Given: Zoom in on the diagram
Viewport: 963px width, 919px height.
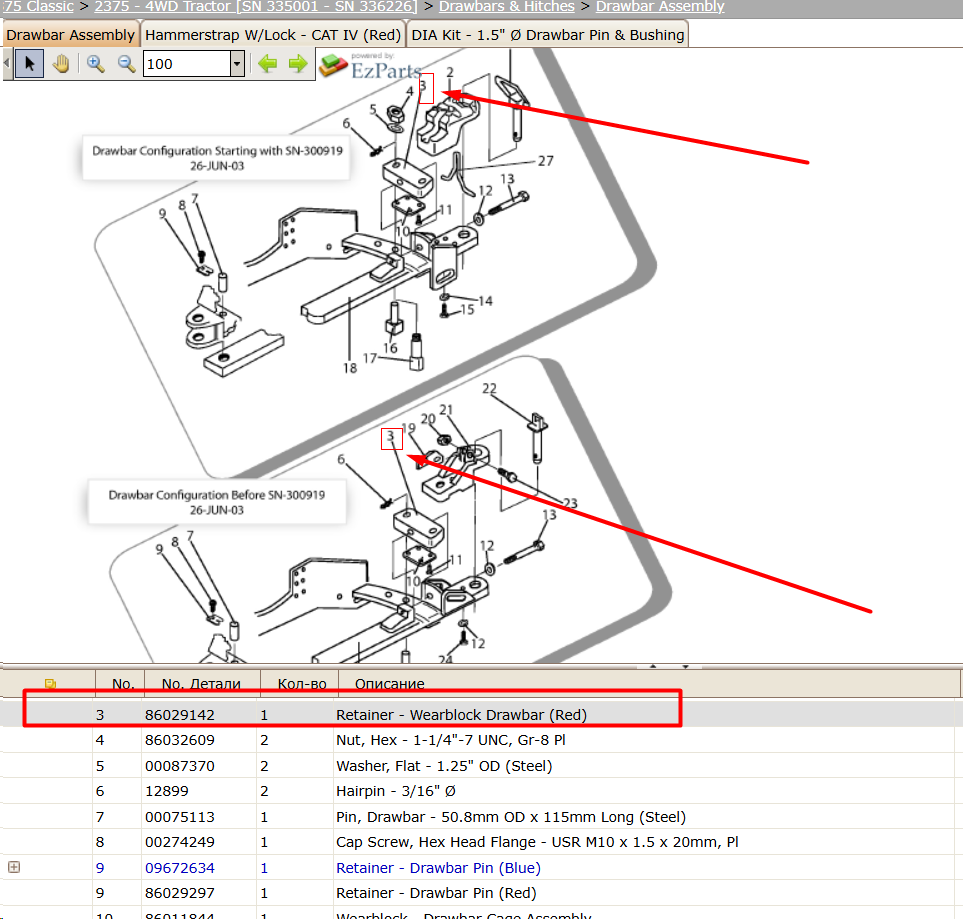Looking at the screenshot, I should click(x=95, y=64).
